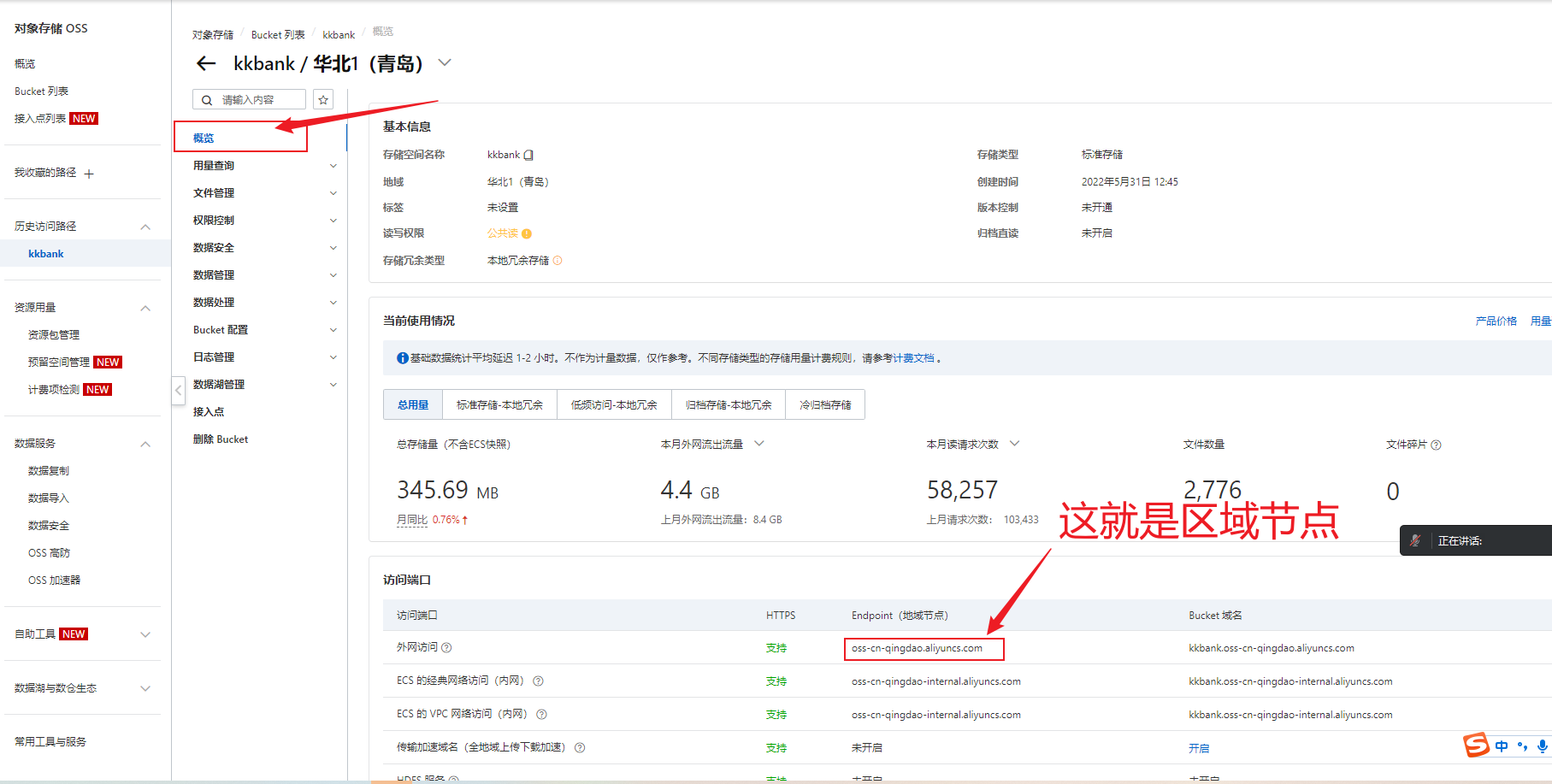Open the region dropdown beside 华北1（青岛）

tap(445, 62)
